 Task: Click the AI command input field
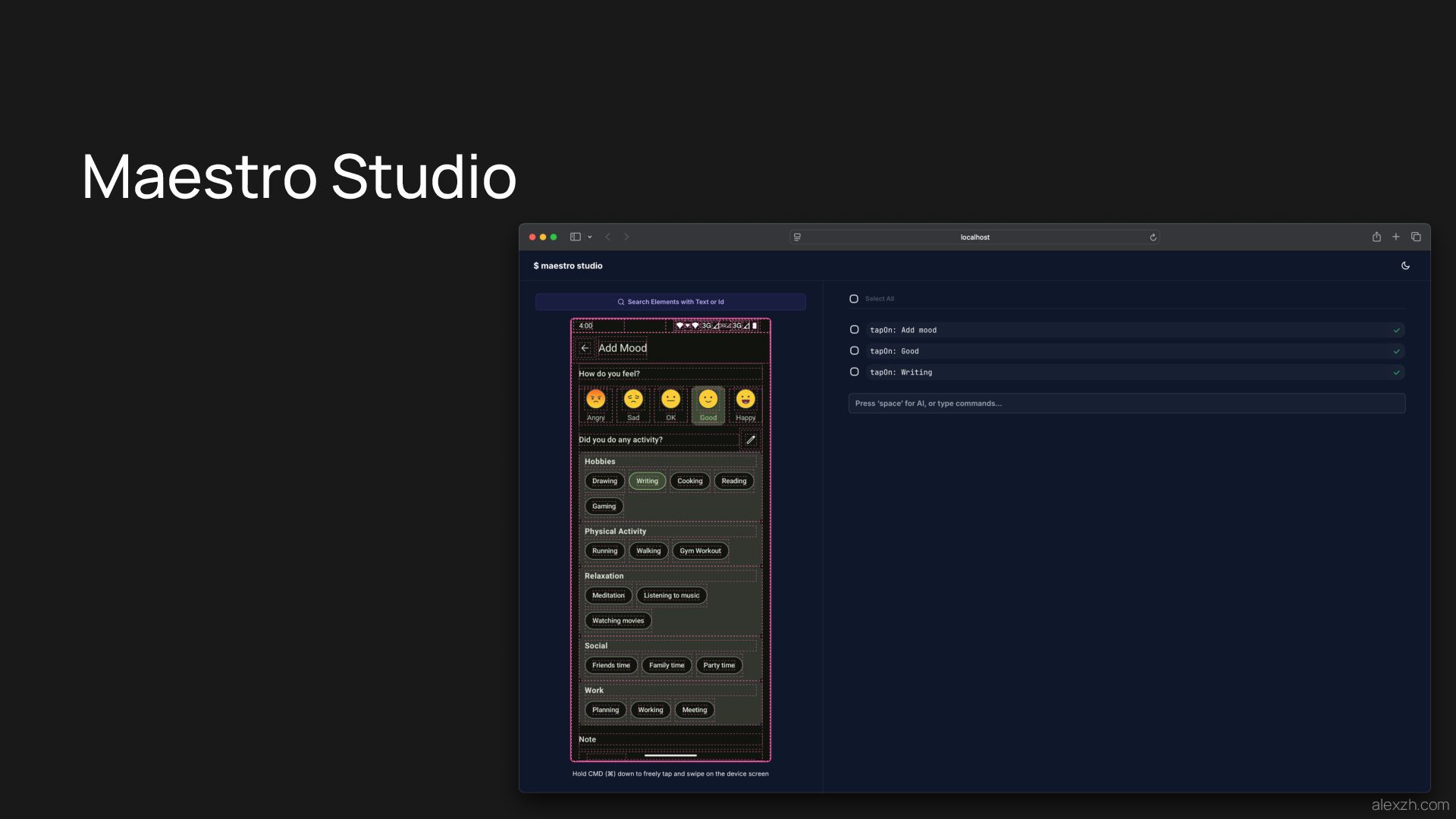point(1126,403)
